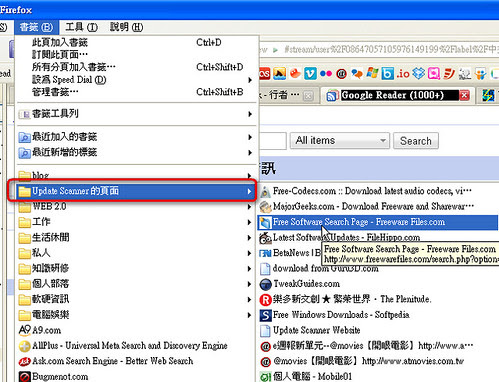Click the Google Reader tab feed icon

click(332, 96)
